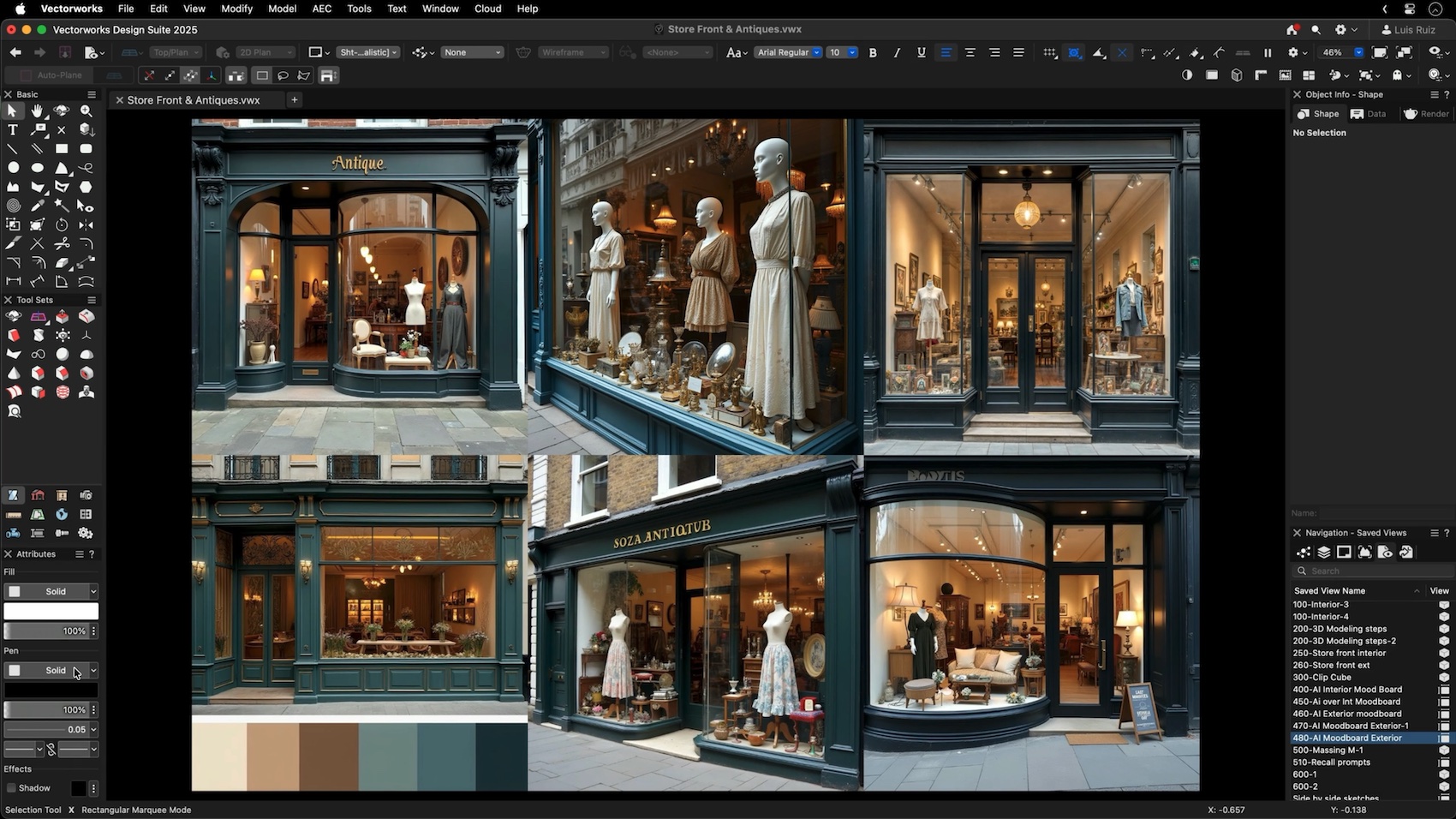The image size is (1456, 819).
Task: Open the Arial Regular font dropdown
Action: coord(788,52)
